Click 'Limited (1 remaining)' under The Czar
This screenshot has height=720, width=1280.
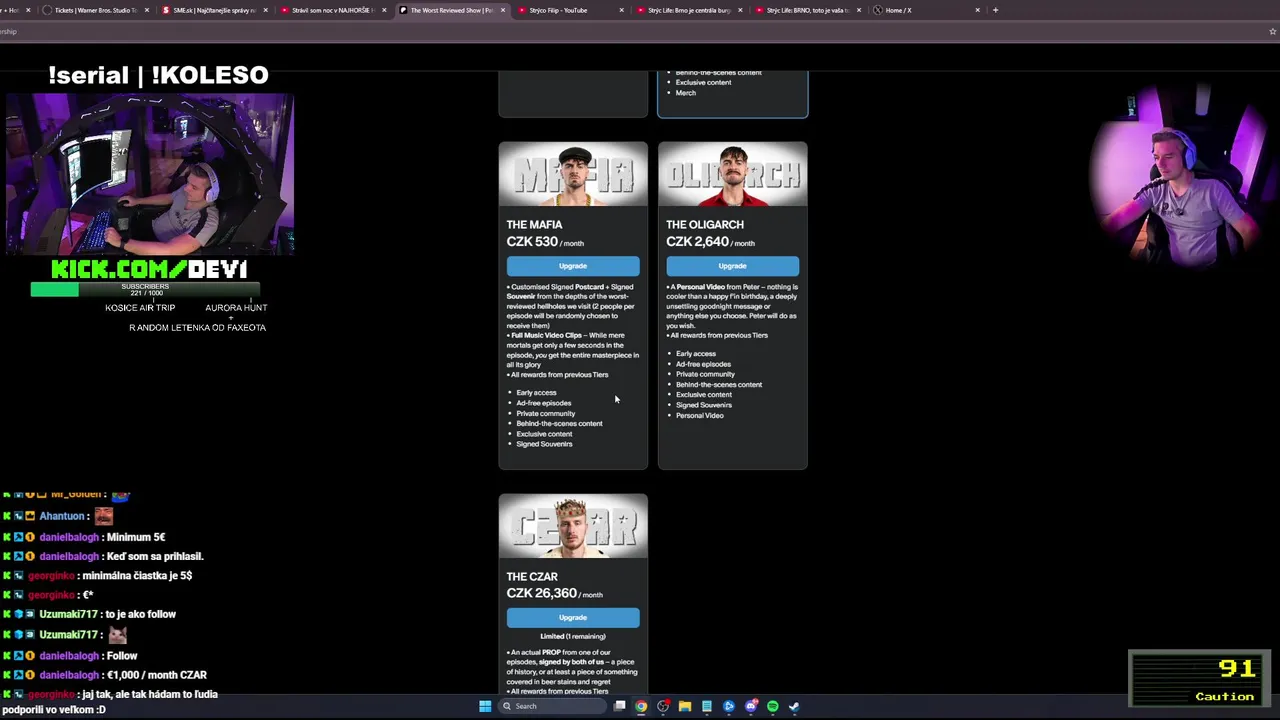click(x=573, y=636)
